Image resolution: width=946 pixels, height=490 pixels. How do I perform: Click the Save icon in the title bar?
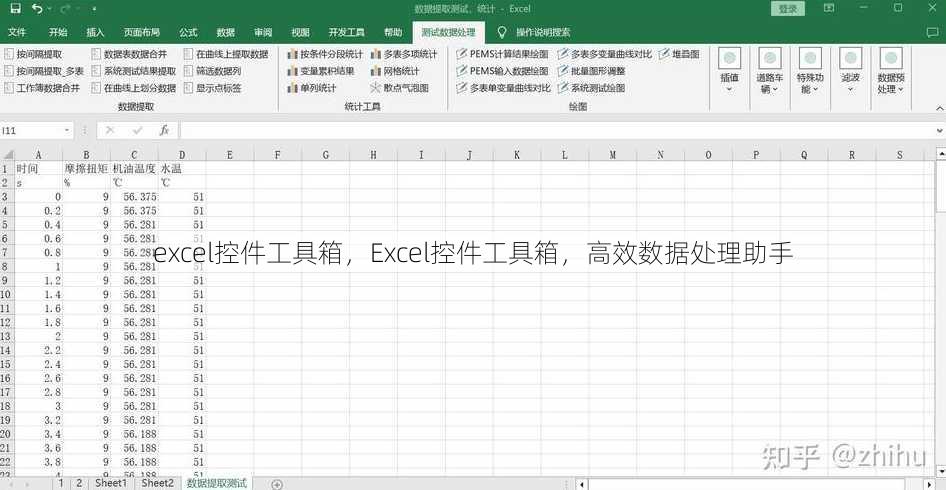[x=16, y=8]
